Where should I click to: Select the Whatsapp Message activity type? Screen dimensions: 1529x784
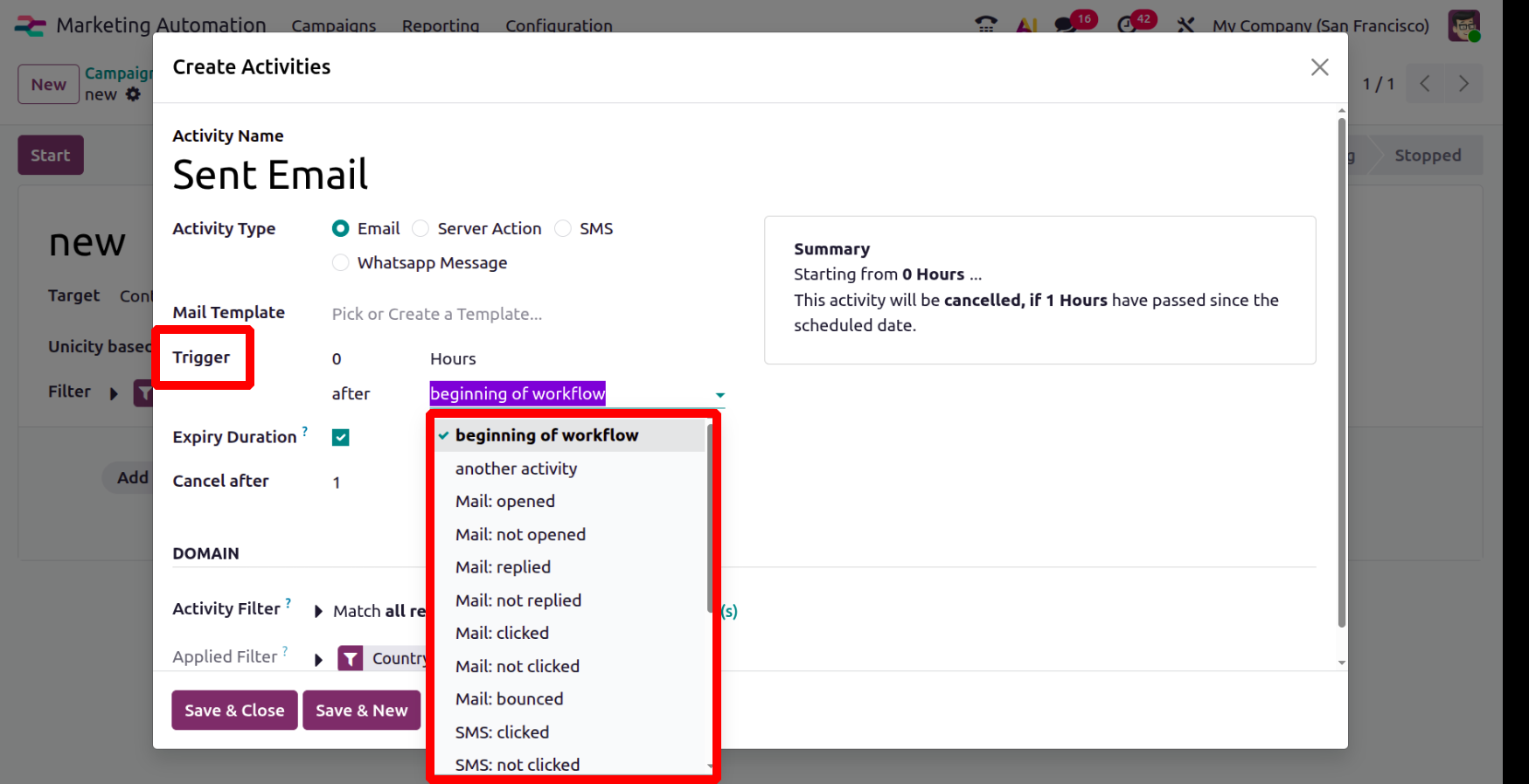point(341,263)
